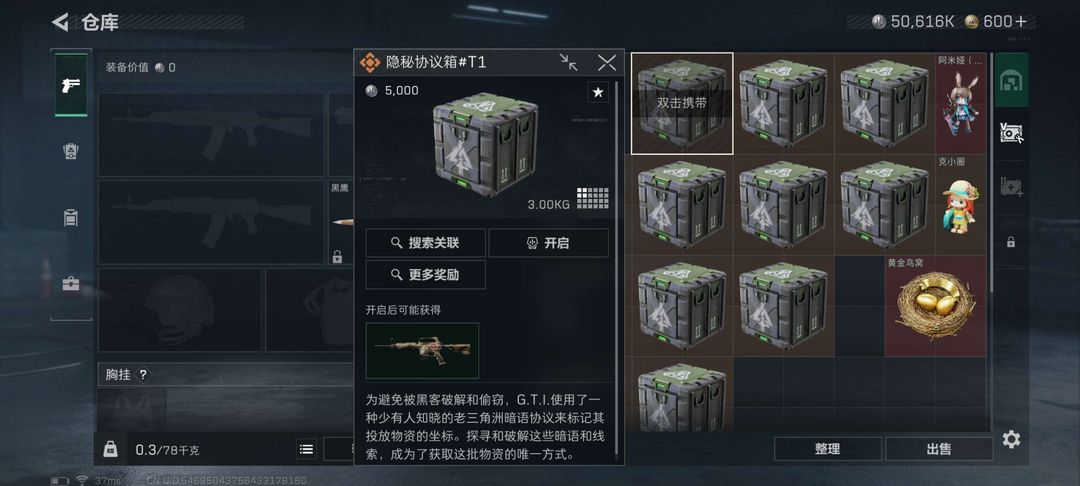The height and width of the screenshot is (486, 1080).
Task: Open the green stash tab in right sidebar
Action: click(x=1012, y=80)
